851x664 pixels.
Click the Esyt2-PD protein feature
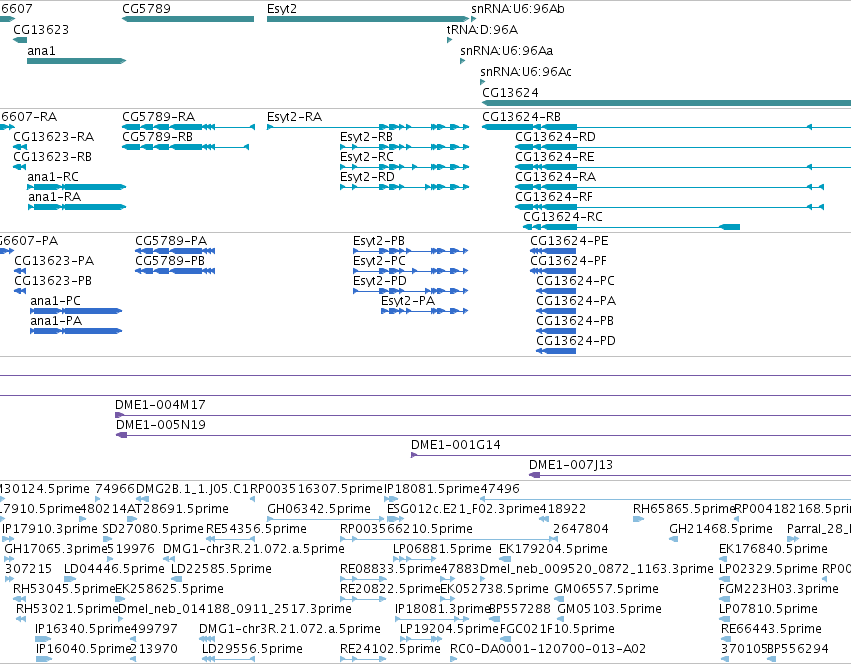tap(410, 291)
